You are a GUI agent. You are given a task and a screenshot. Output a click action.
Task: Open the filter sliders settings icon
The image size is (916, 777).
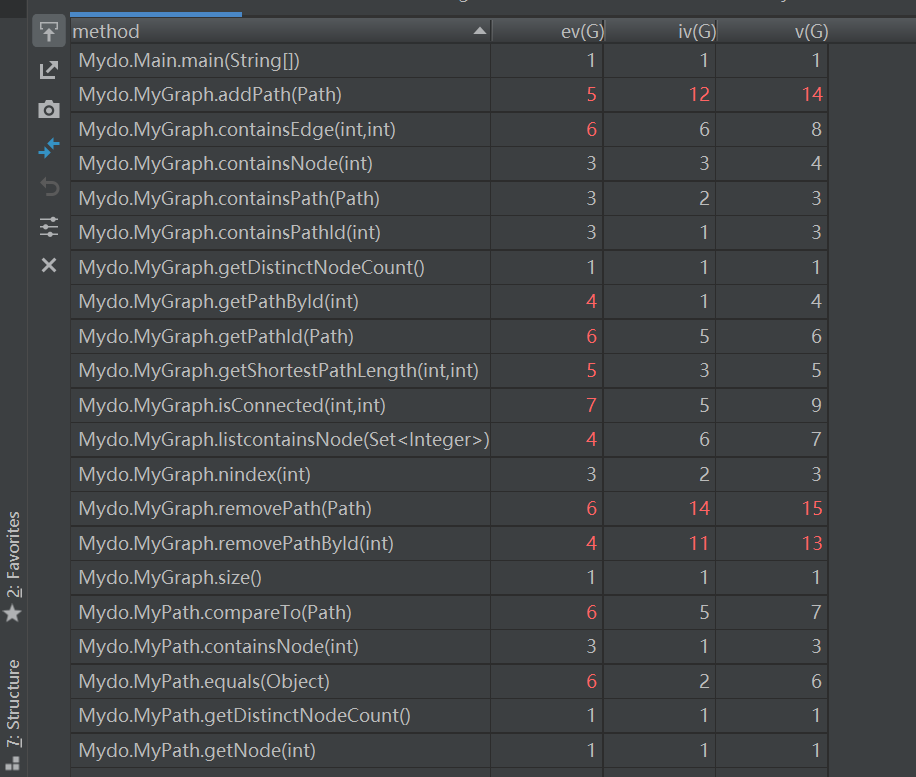48,227
